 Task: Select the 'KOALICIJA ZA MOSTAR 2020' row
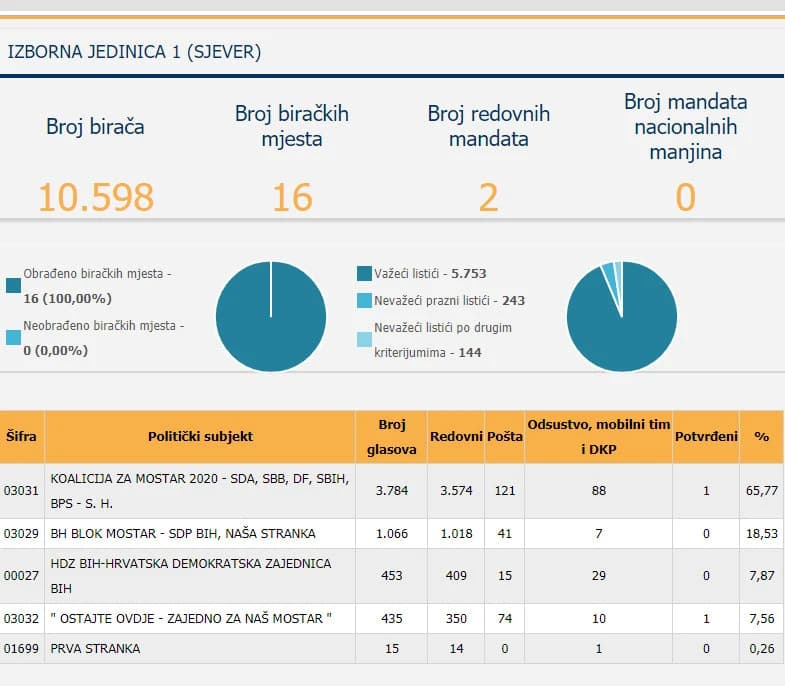click(200, 490)
